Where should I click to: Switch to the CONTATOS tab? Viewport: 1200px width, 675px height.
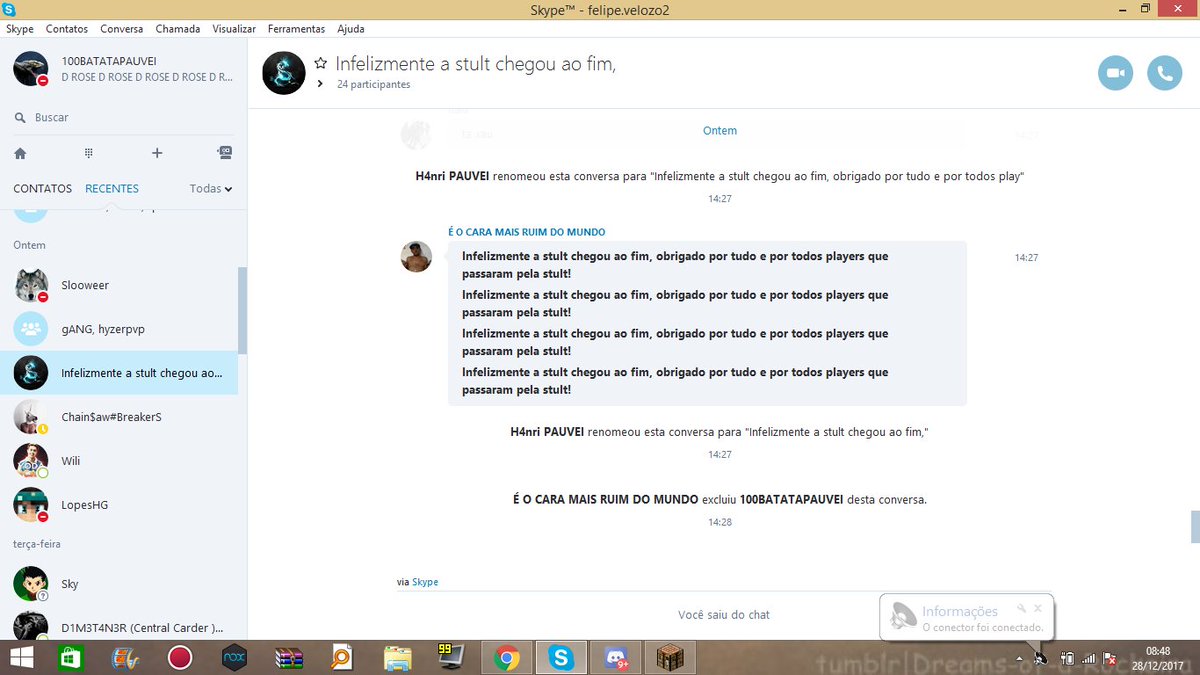42,188
